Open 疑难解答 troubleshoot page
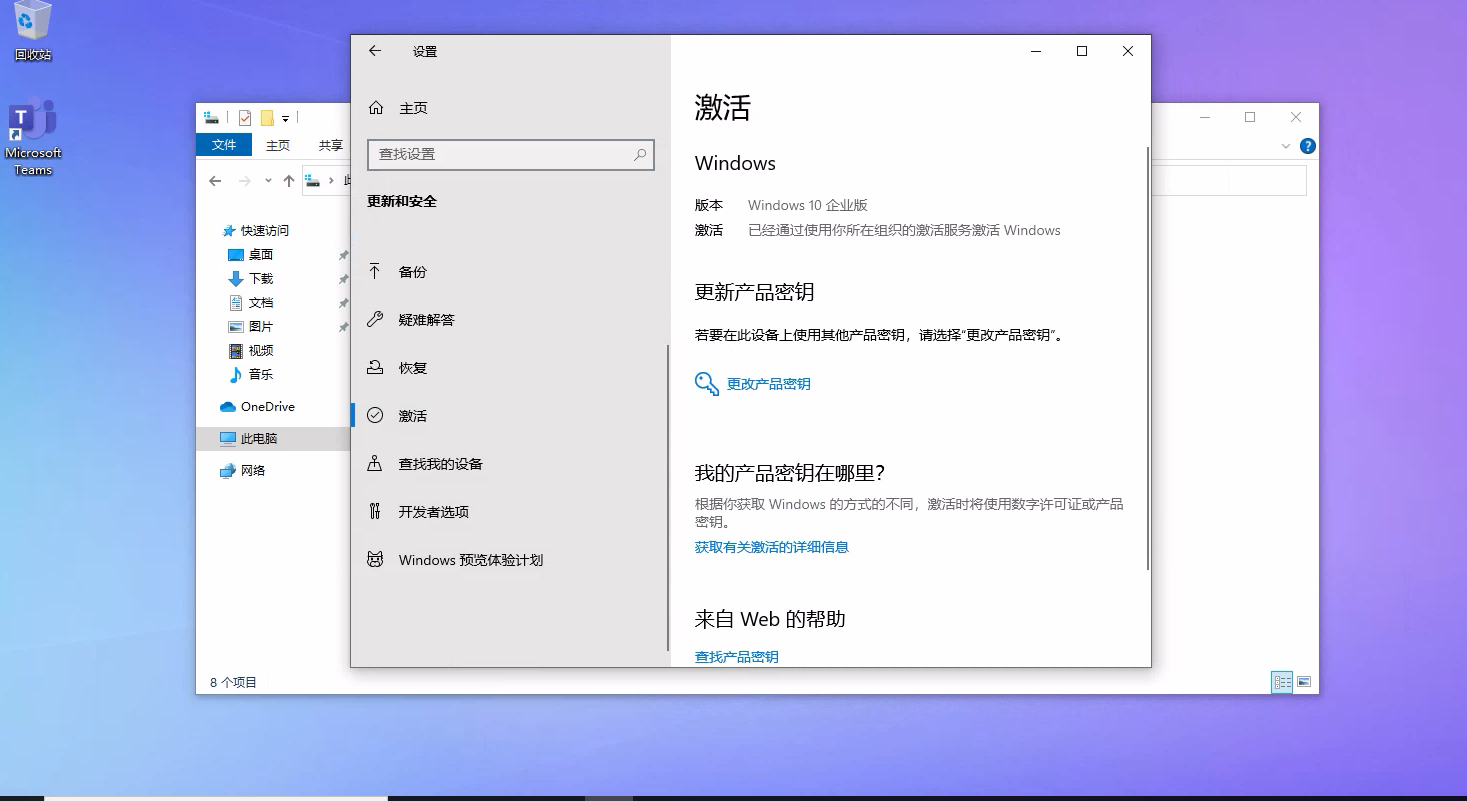This screenshot has width=1467, height=801. [x=510, y=320]
